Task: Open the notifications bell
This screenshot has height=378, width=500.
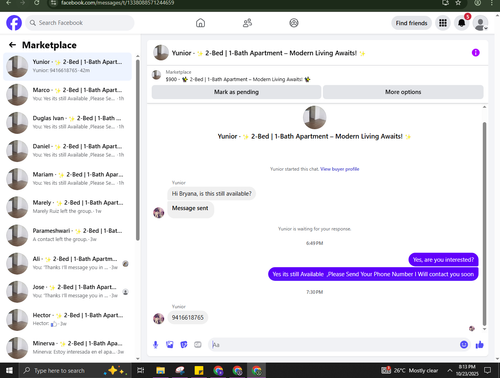Action: click(x=462, y=23)
